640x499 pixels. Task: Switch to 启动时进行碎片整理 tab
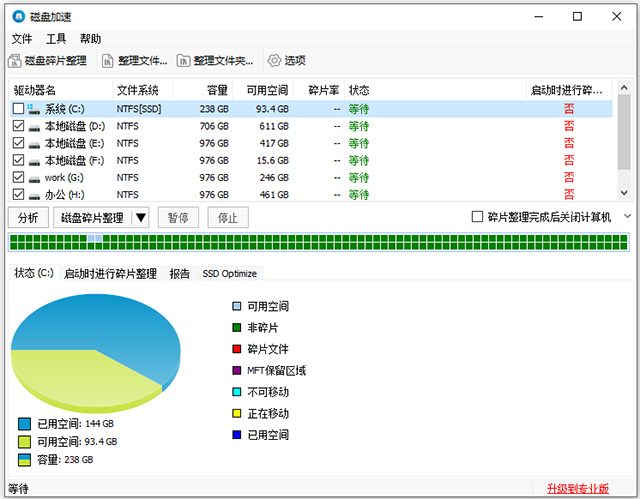coord(110,273)
